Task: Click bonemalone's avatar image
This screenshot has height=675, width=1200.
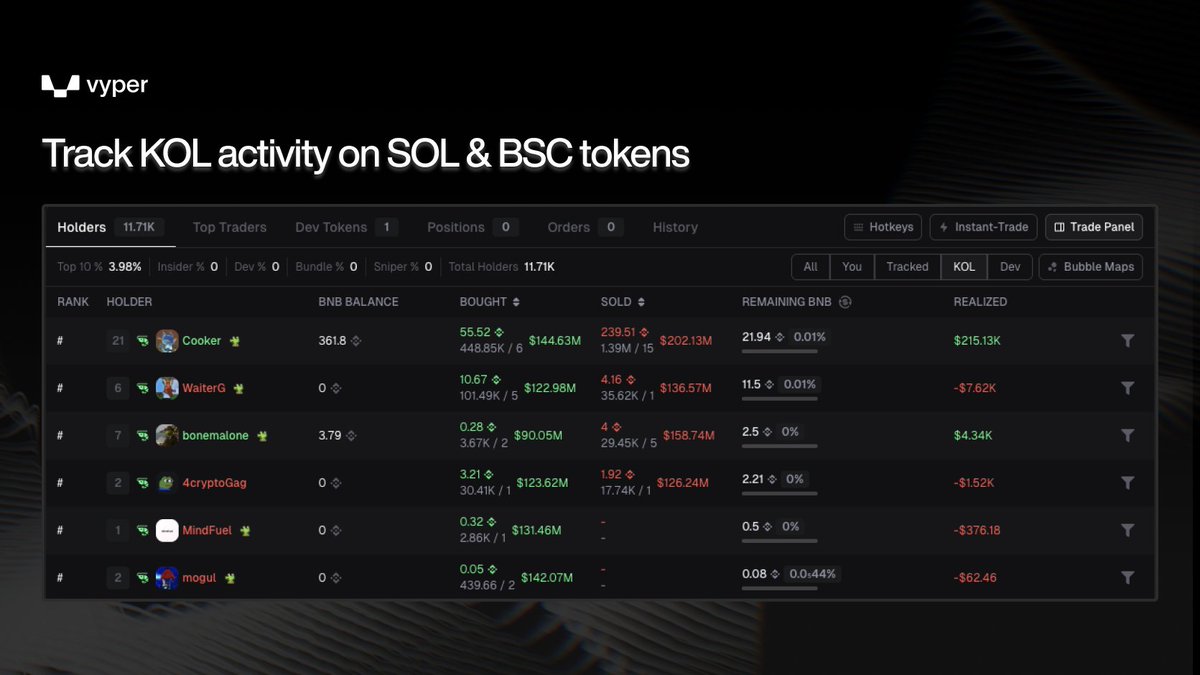Action: [167, 436]
